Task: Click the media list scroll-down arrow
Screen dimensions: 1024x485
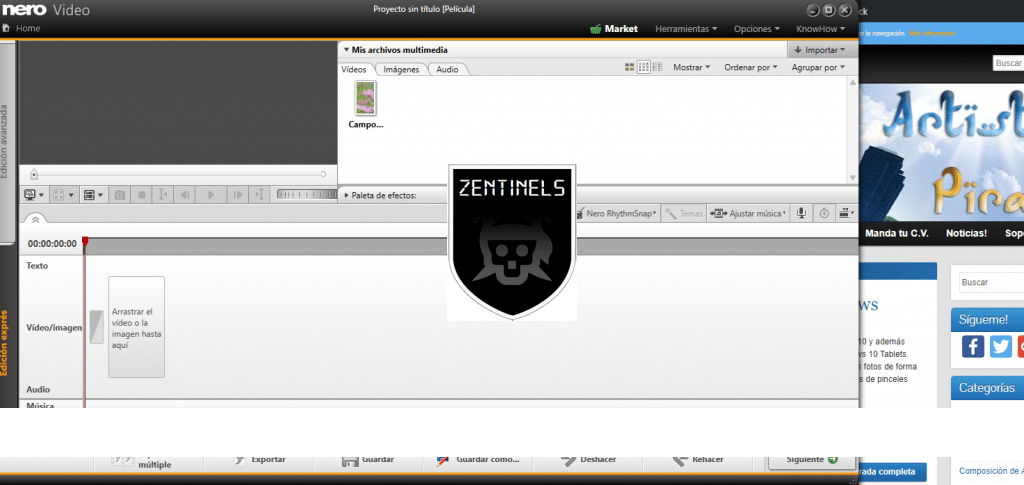Action: click(852, 178)
